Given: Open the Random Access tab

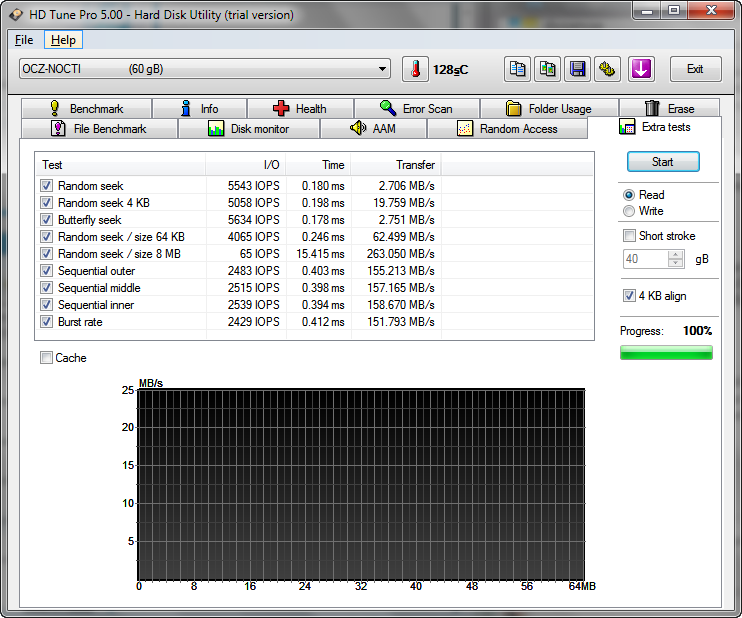Looking at the screenshot, I should point(507,129).
